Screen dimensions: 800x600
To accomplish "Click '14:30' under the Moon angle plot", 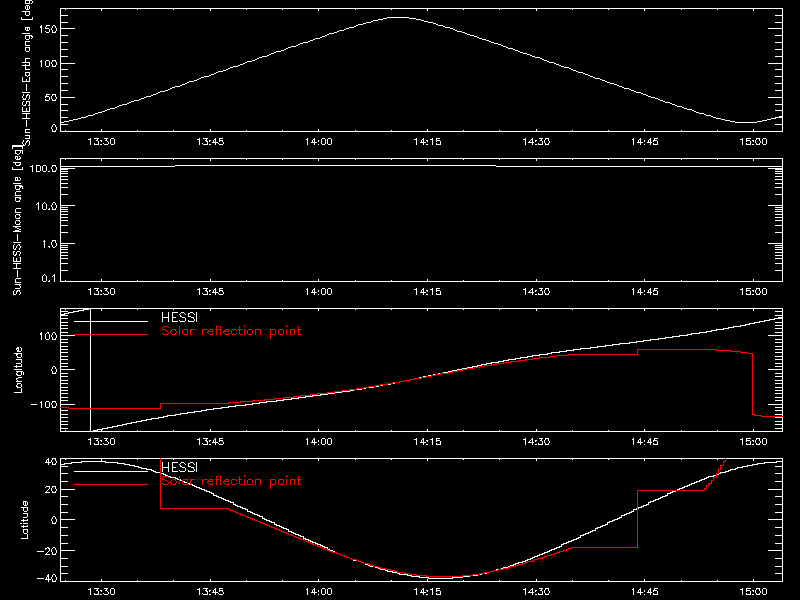I will coord(536,292).
